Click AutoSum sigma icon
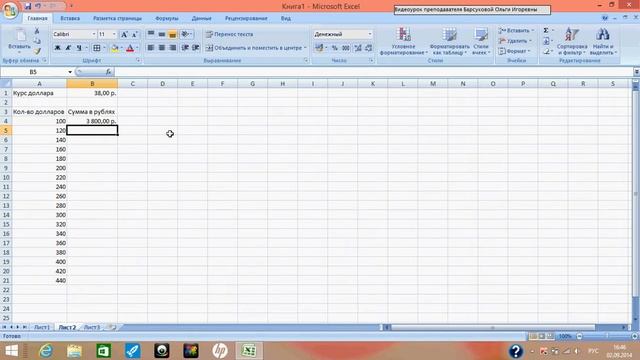Viewport: 640px width, 360px height. point(546,30)
